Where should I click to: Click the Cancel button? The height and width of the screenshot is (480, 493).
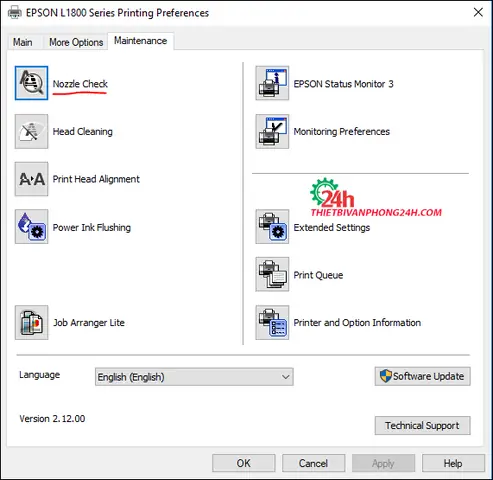click(x=313, y=463)
